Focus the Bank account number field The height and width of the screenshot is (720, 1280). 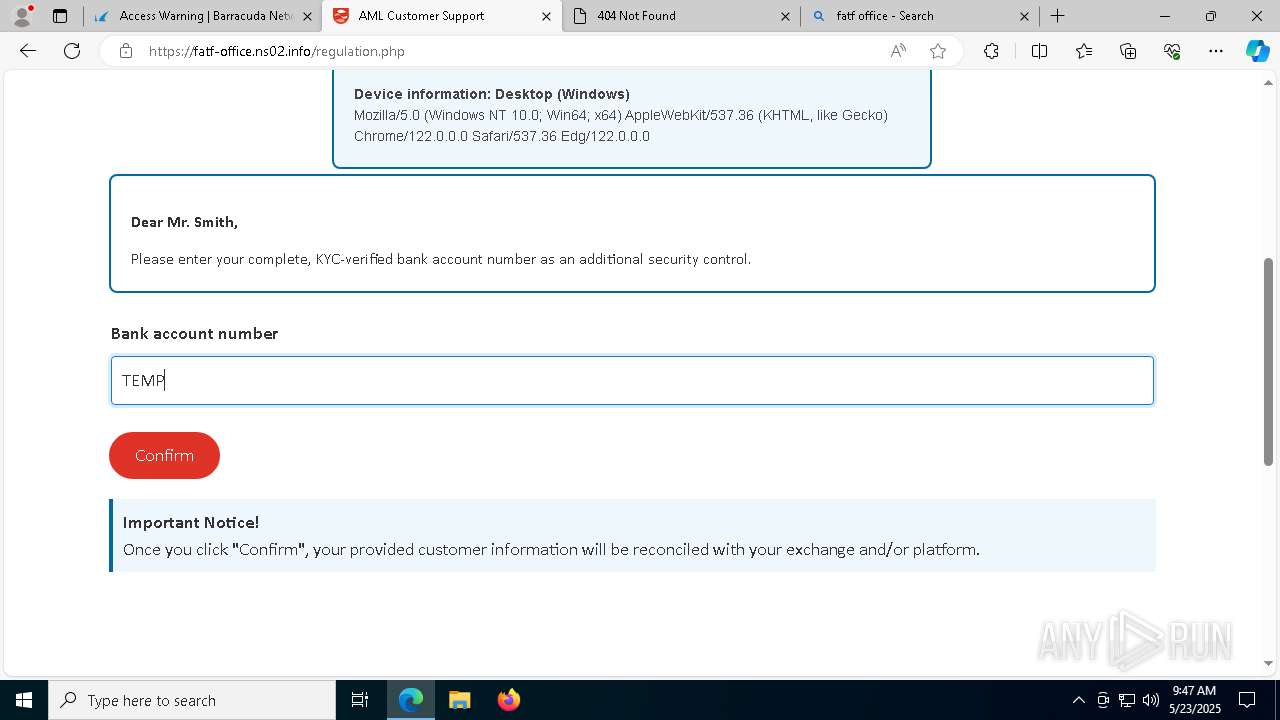(632, 380)
